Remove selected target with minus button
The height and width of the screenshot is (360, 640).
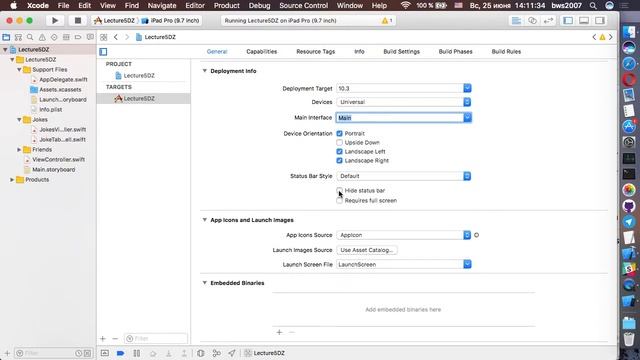[x=115, y=338]
